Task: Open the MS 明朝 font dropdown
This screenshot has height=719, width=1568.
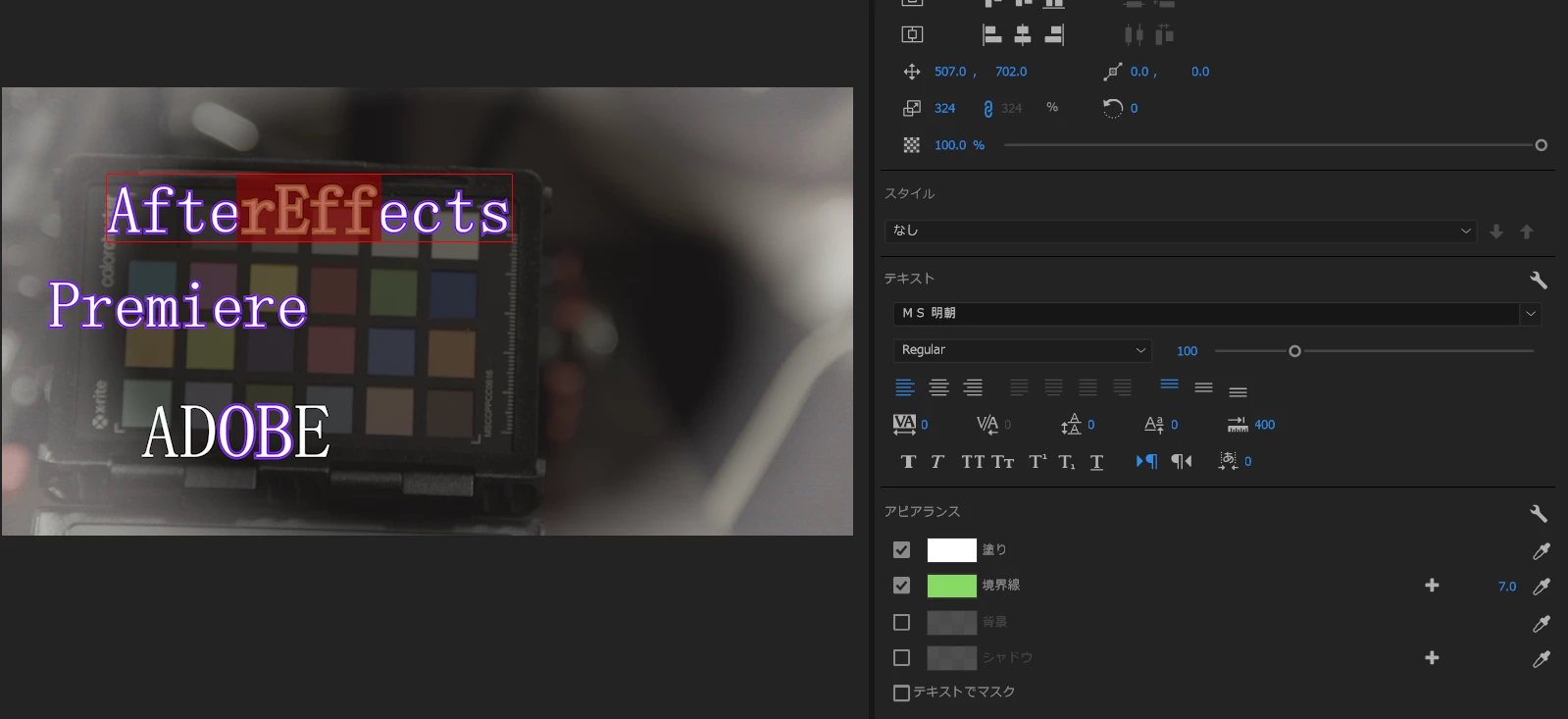Action: tap(1216, 313)
